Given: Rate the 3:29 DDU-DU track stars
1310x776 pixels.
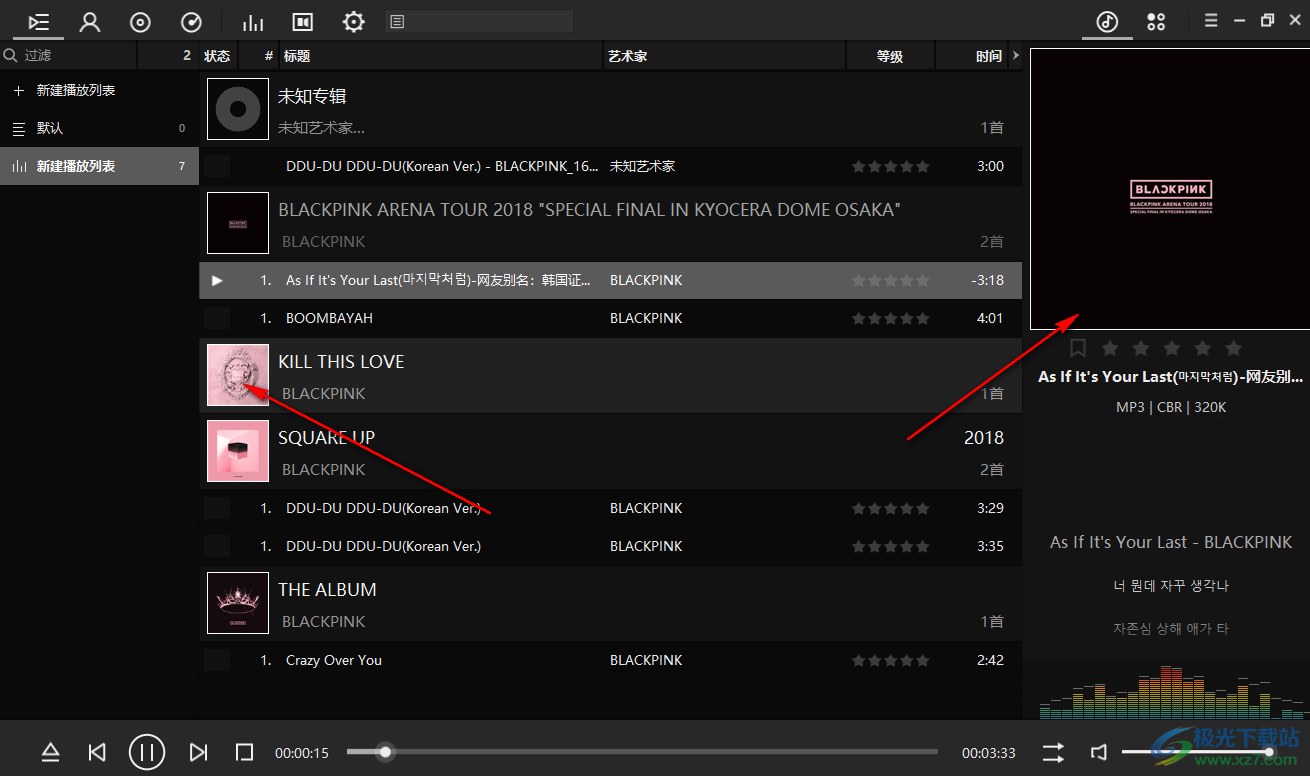Looking at the screenshot, I should tap(891, 508).
